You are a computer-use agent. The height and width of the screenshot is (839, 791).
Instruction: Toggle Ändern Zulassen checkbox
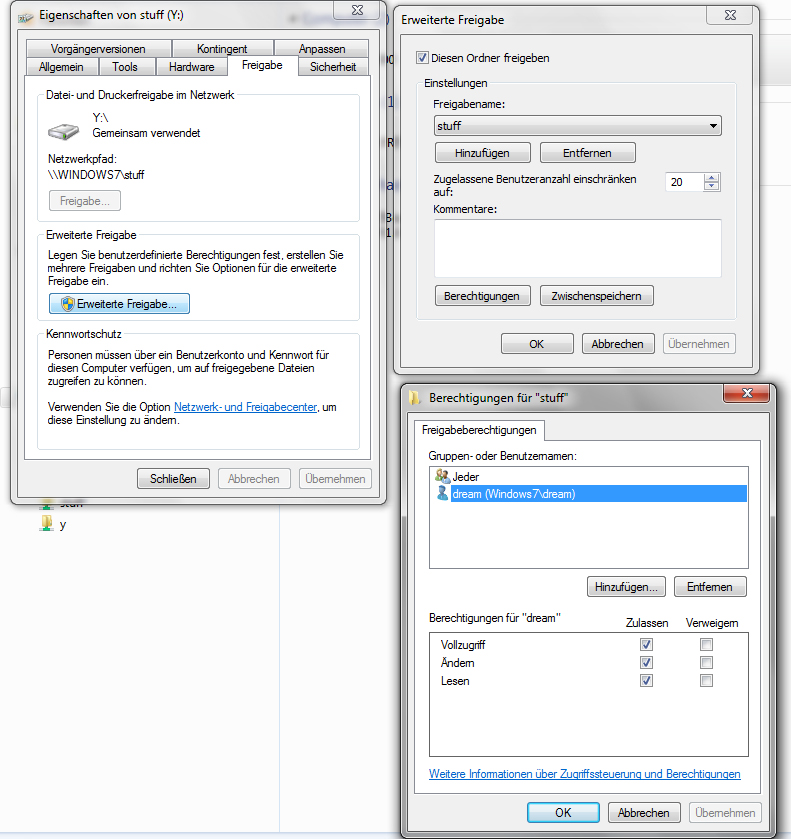tap(646, 662)
